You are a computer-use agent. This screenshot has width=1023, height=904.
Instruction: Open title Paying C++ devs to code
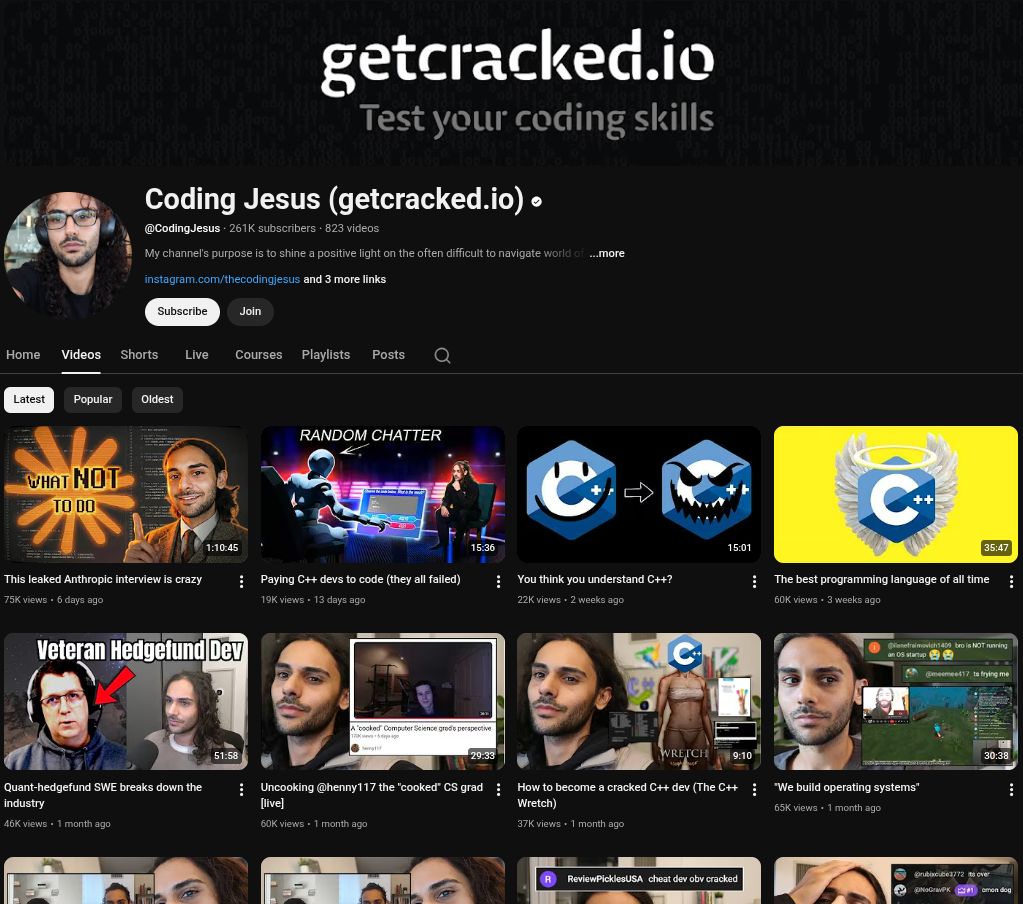(360, 579)
